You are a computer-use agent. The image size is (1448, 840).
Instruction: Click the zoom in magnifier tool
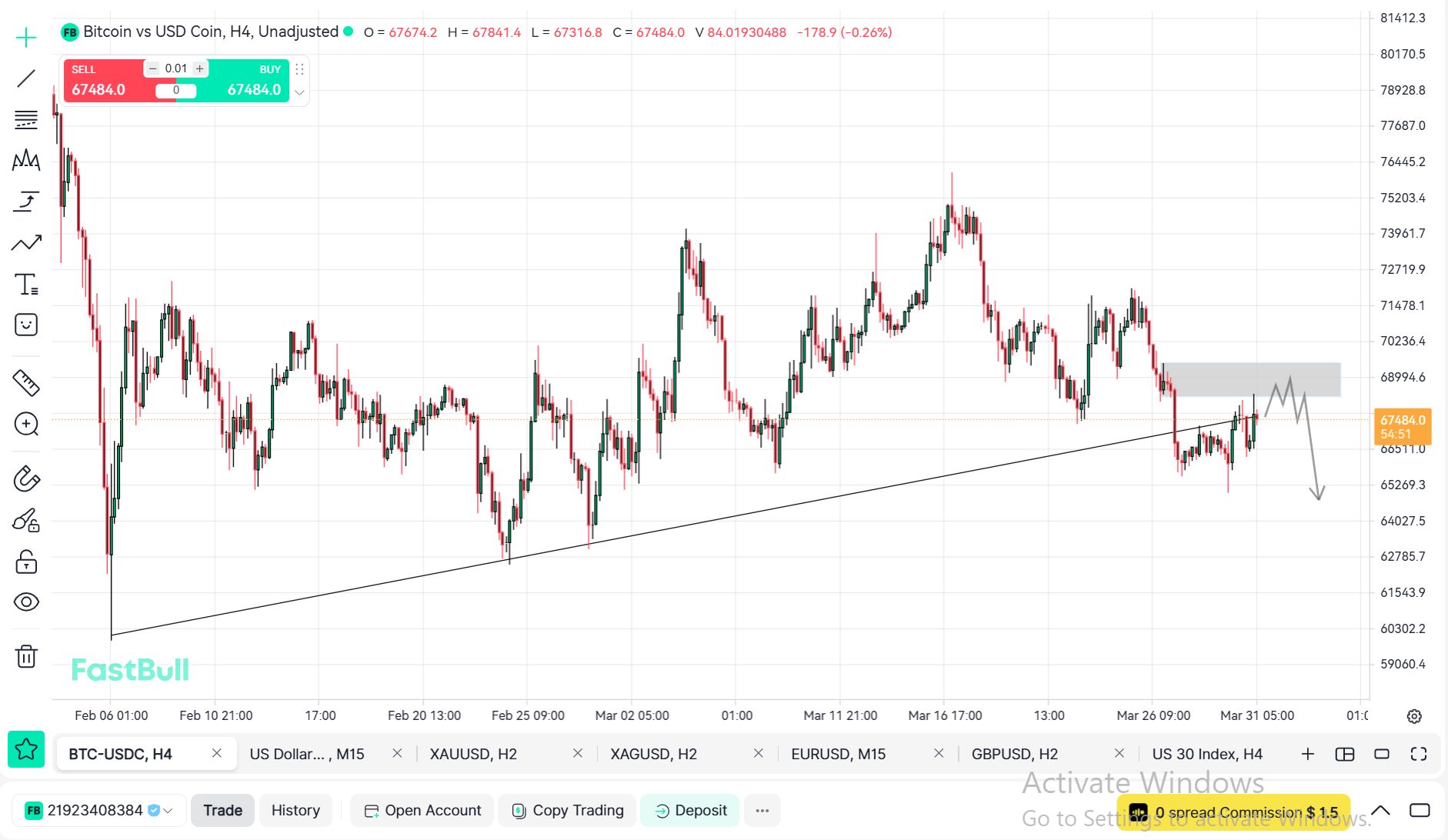point(26,424)
